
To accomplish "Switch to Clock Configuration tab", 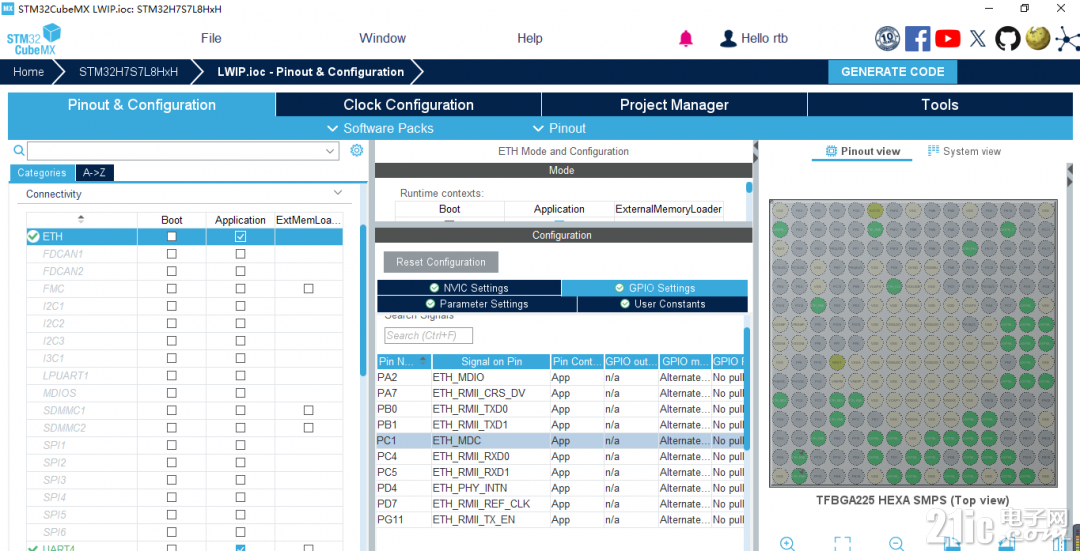I will pyautogui.click(x=408, y=105).
